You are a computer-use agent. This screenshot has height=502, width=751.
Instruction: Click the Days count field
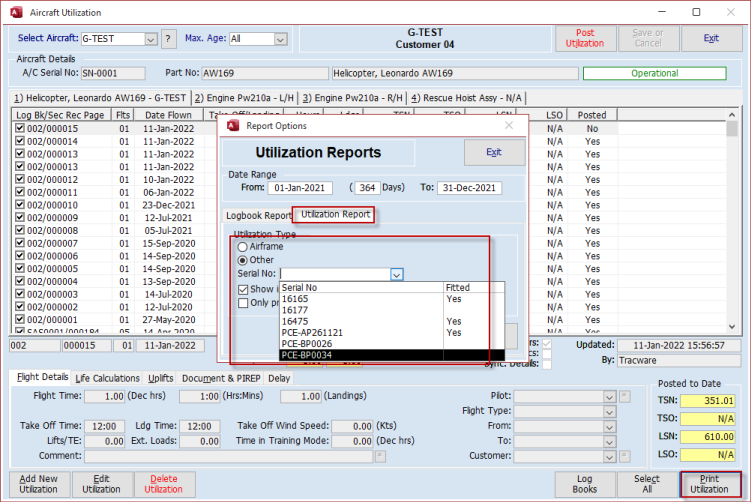(x=367, y=188)
